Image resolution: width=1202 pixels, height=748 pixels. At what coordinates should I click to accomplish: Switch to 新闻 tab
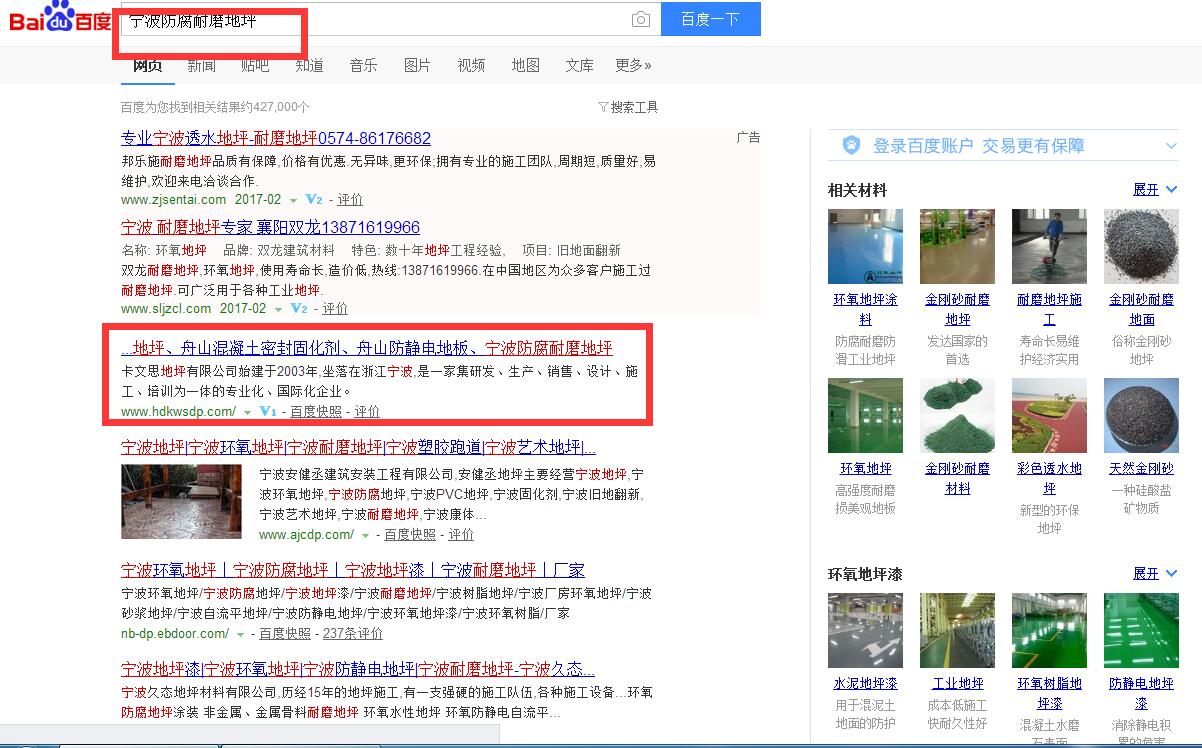(201, 65)
